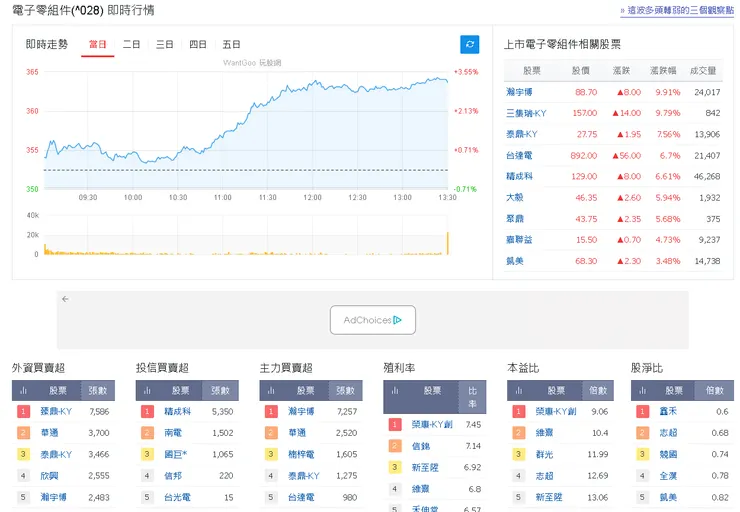Open the 這波多頭轉弱的三個觀察點 link

tap(677, 10)
